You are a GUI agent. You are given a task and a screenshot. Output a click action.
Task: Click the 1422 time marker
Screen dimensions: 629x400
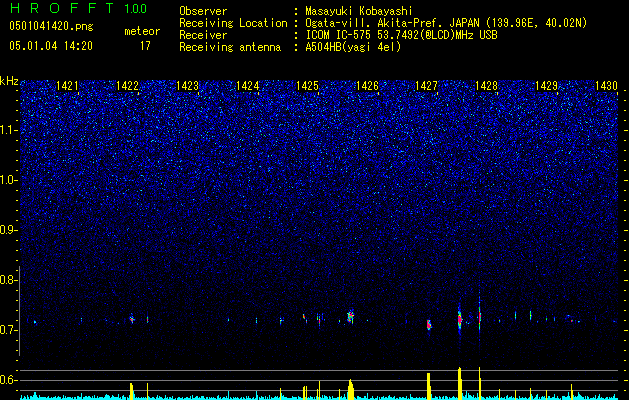click(x=128, y=86)
